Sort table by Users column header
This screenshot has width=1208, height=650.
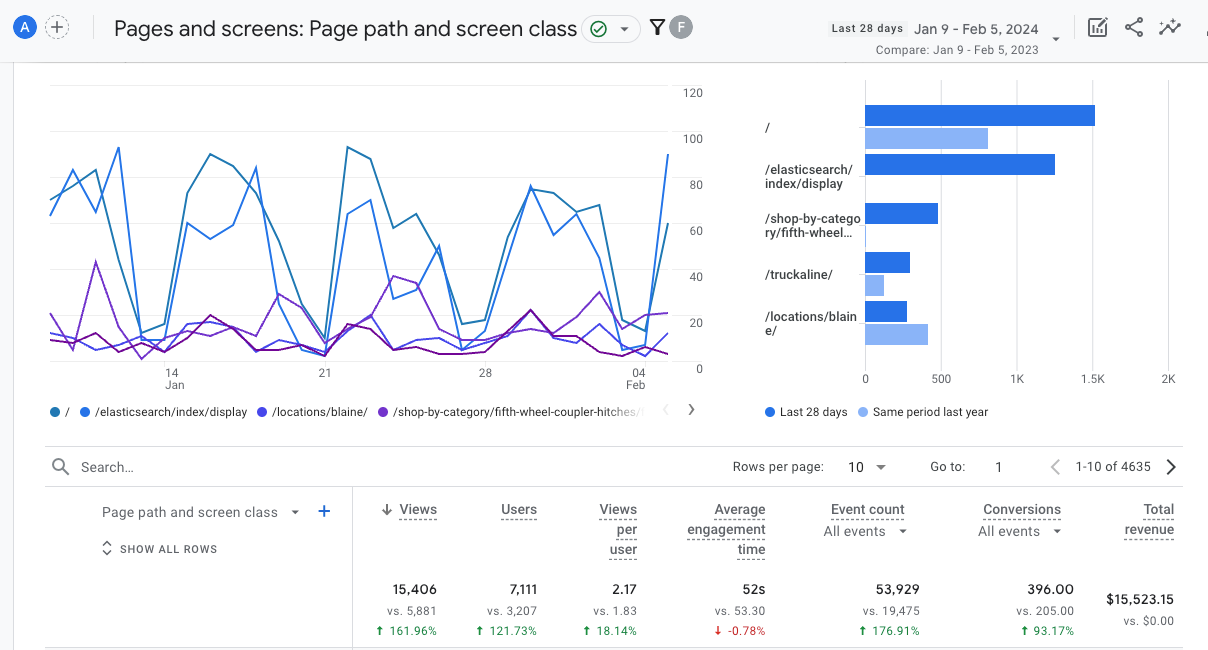519,509
